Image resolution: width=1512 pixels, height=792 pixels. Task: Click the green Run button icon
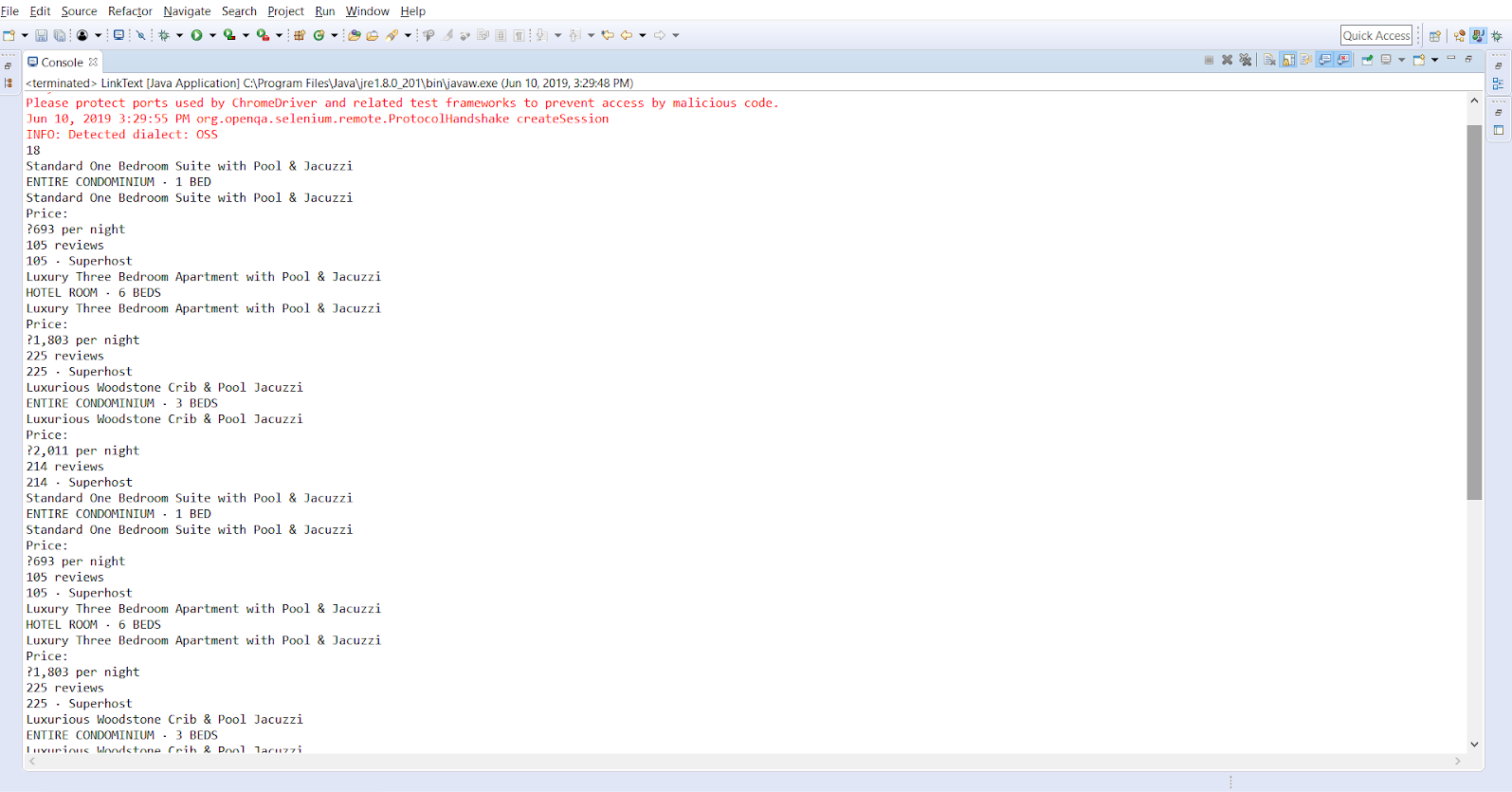point(196,35)
